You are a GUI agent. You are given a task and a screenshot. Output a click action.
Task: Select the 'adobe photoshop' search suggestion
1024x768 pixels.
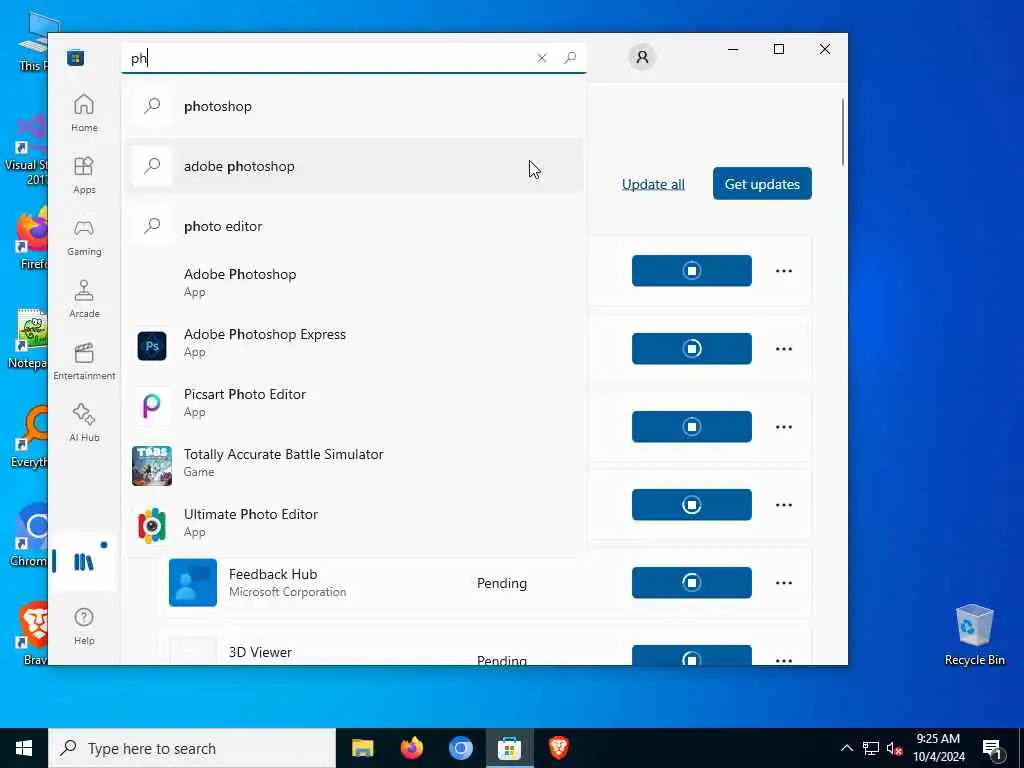pos(353,166)
